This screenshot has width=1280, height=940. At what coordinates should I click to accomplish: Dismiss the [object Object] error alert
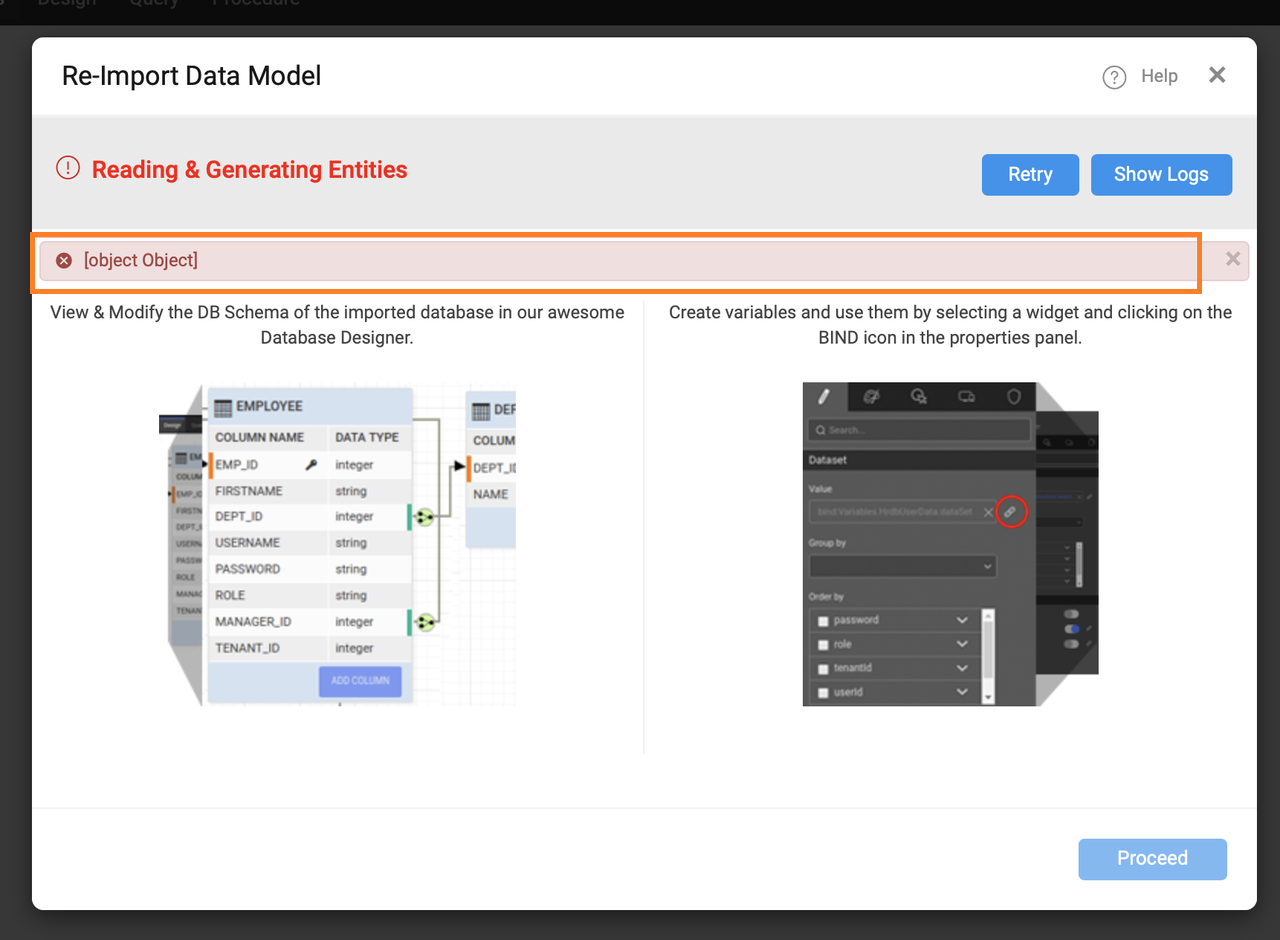1233,259
